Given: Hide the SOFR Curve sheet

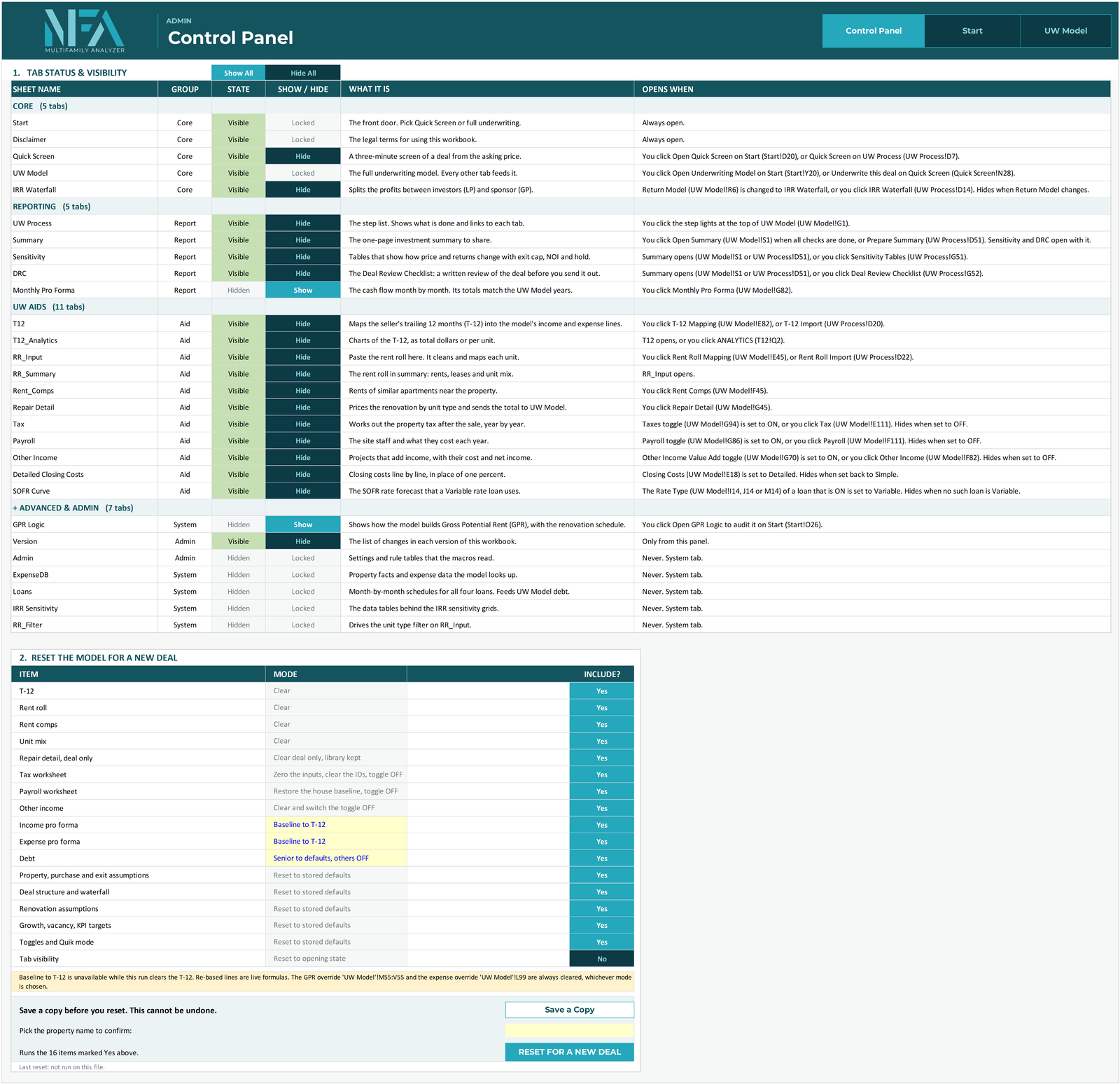Looking at the screenshot, I should (303, 491).
